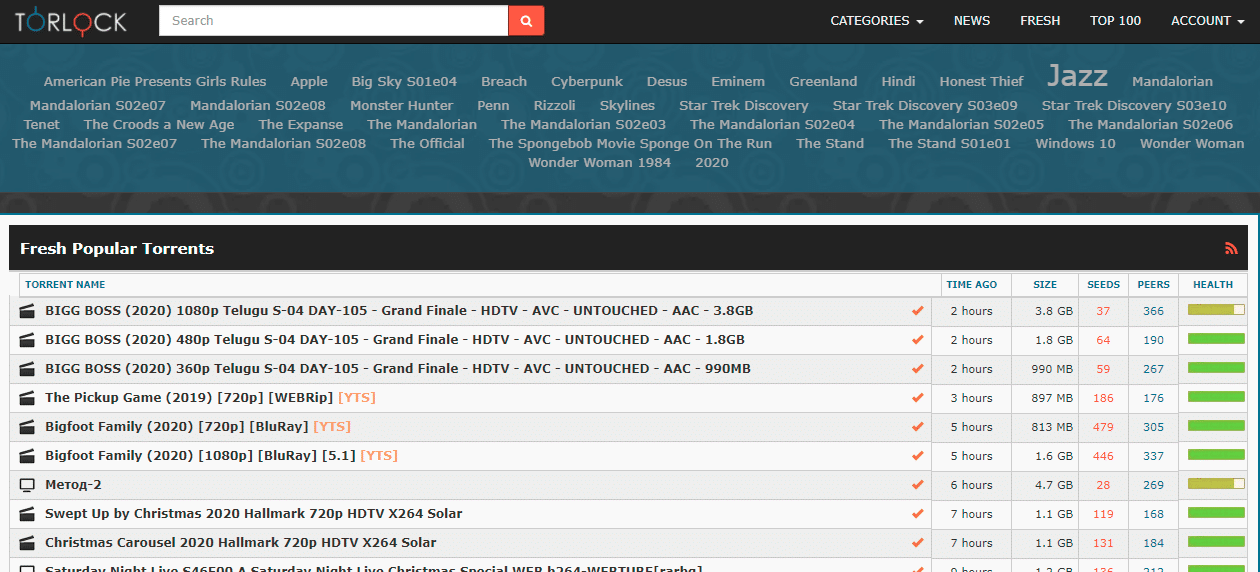Open Swept Up by Christmas 2020 Hallmark torrent
The width and height of the screenshot is (1260, 572).
tap(254, 514)
